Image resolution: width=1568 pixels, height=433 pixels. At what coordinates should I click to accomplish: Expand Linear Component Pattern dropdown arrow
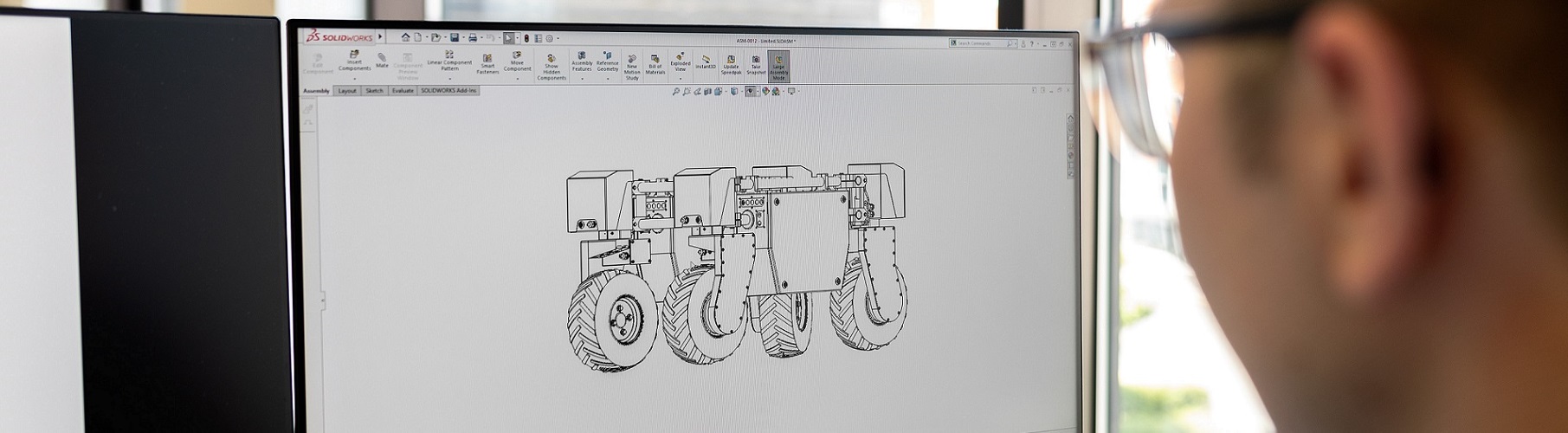[449, 78]
